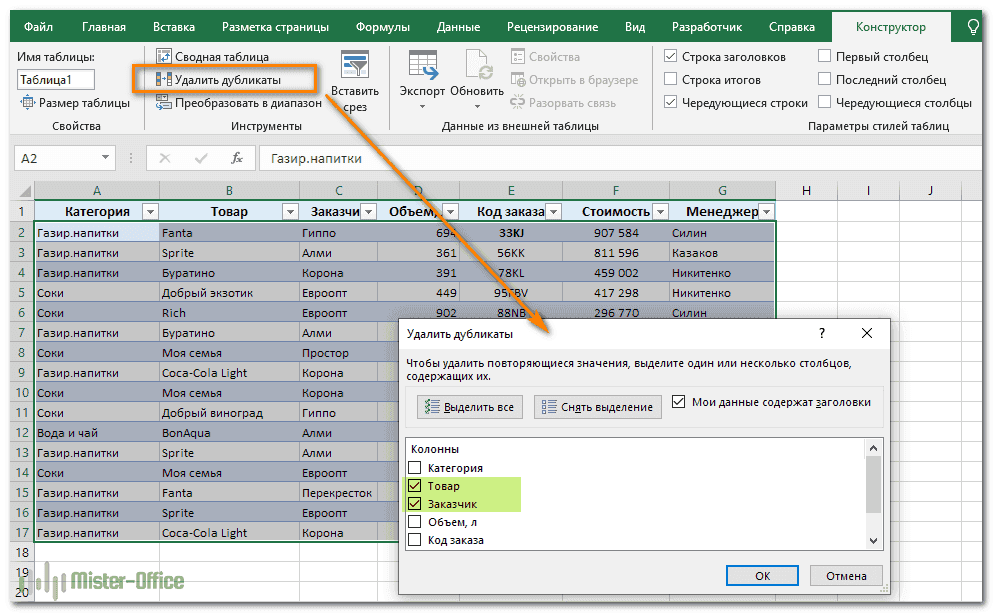Click Отмена to cancel the dialog
993x613 pixels.
pyautogui.click(x=846, y=576)
